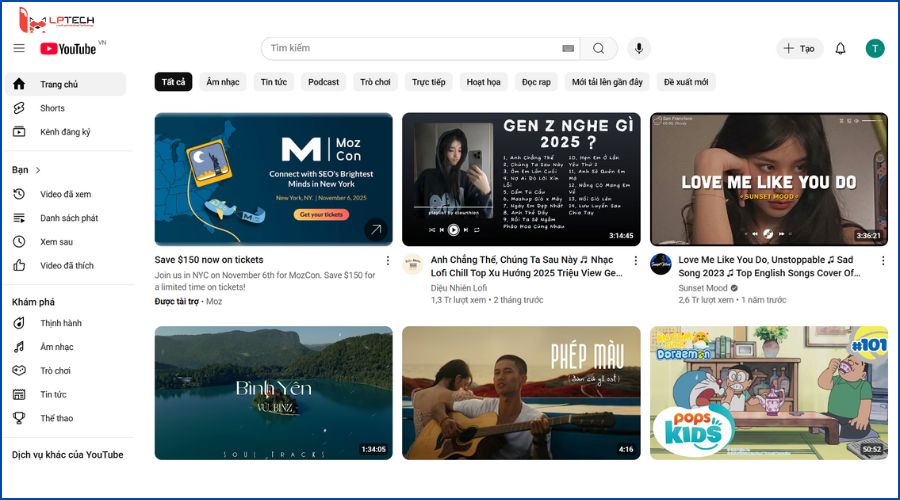This screenshot has height=500, width=900.
Task: Click the Tạo create button
Action: click(x=800, y=49)
